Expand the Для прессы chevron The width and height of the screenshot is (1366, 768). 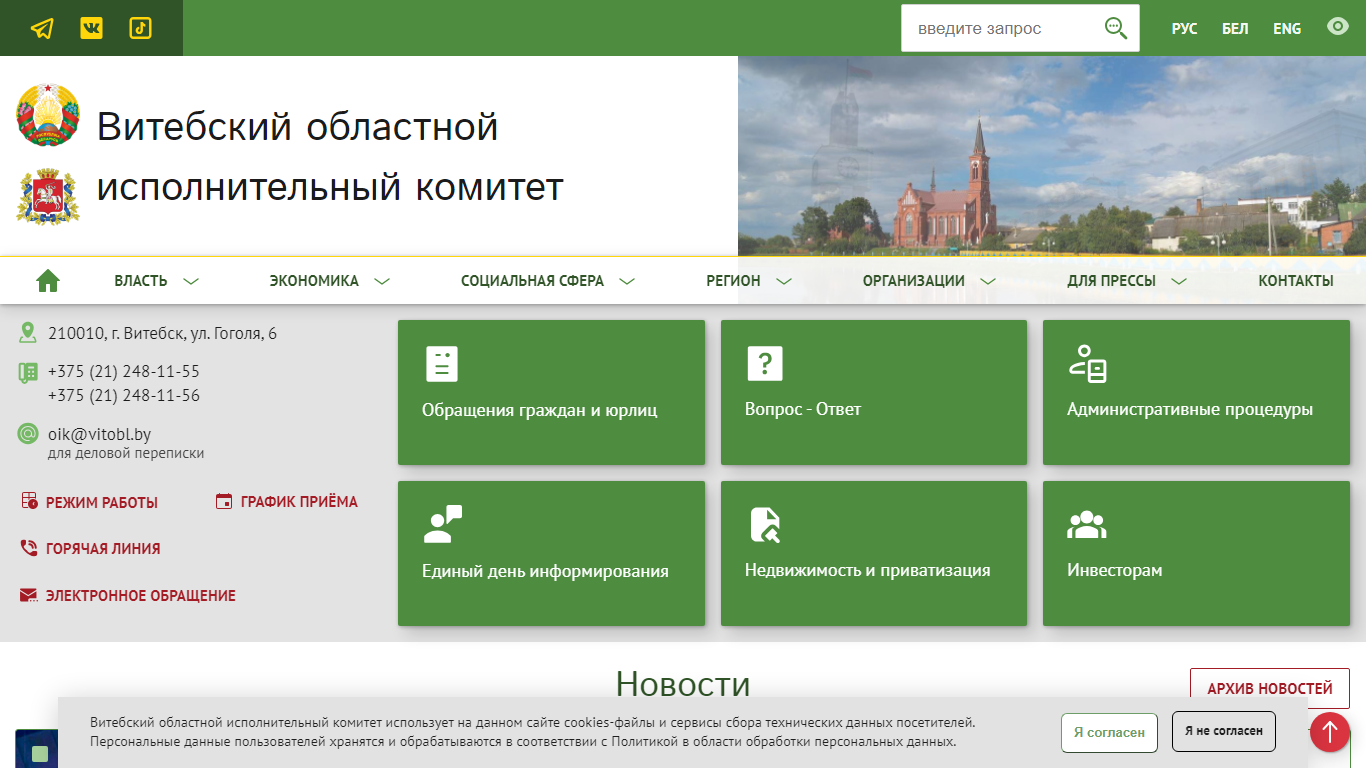(x=1179, y=282)
